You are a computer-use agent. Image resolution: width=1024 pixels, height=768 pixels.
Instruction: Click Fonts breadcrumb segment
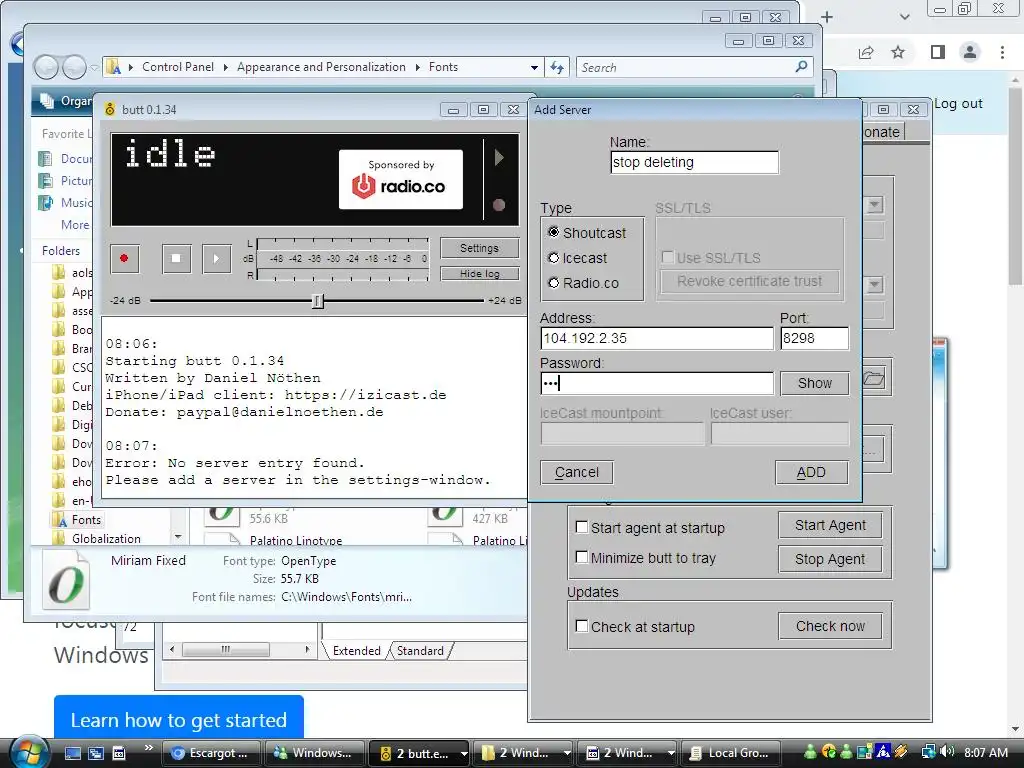pyautogui.click(x=443, y=67)
